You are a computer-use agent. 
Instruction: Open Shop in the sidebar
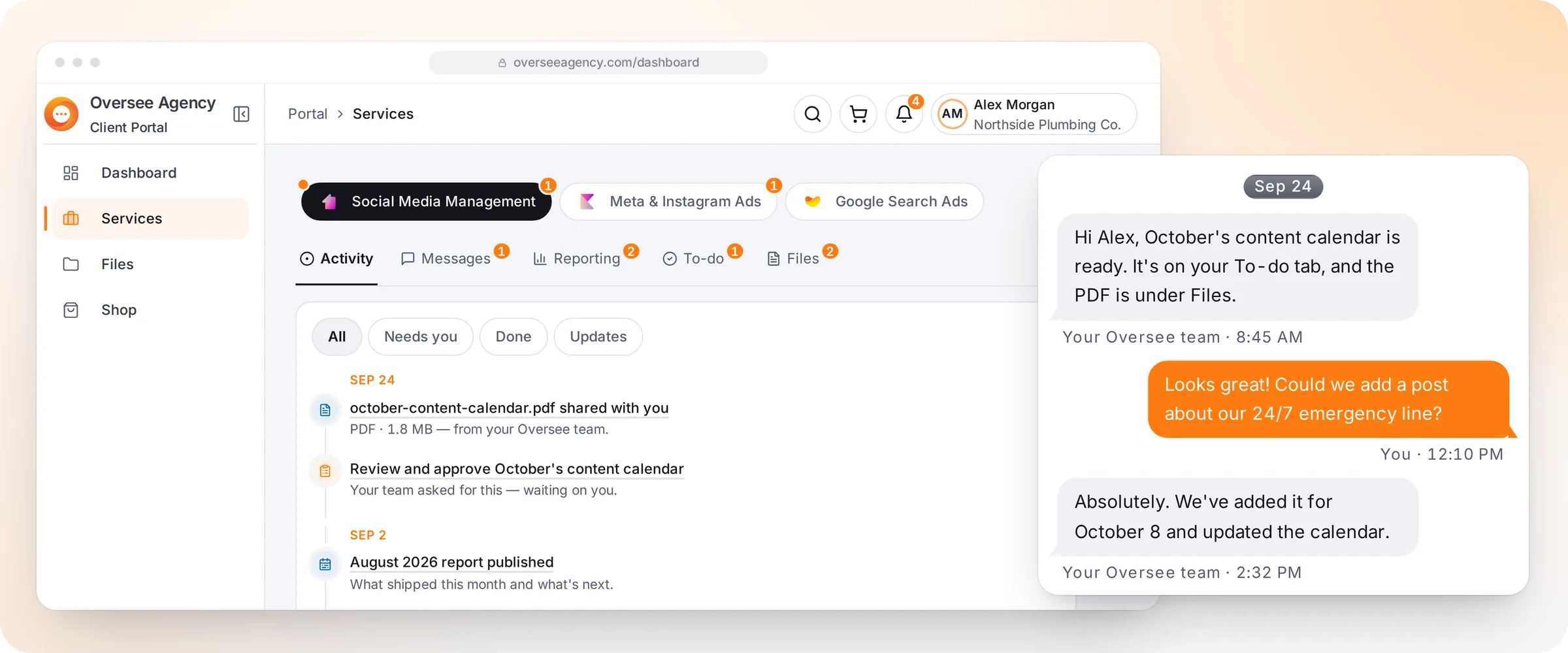(x=150, y=310)
